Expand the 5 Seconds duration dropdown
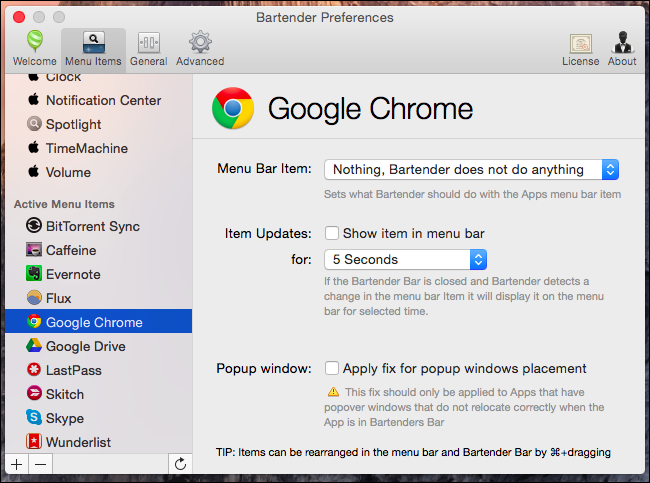650x483 pixels. (404, 260)
